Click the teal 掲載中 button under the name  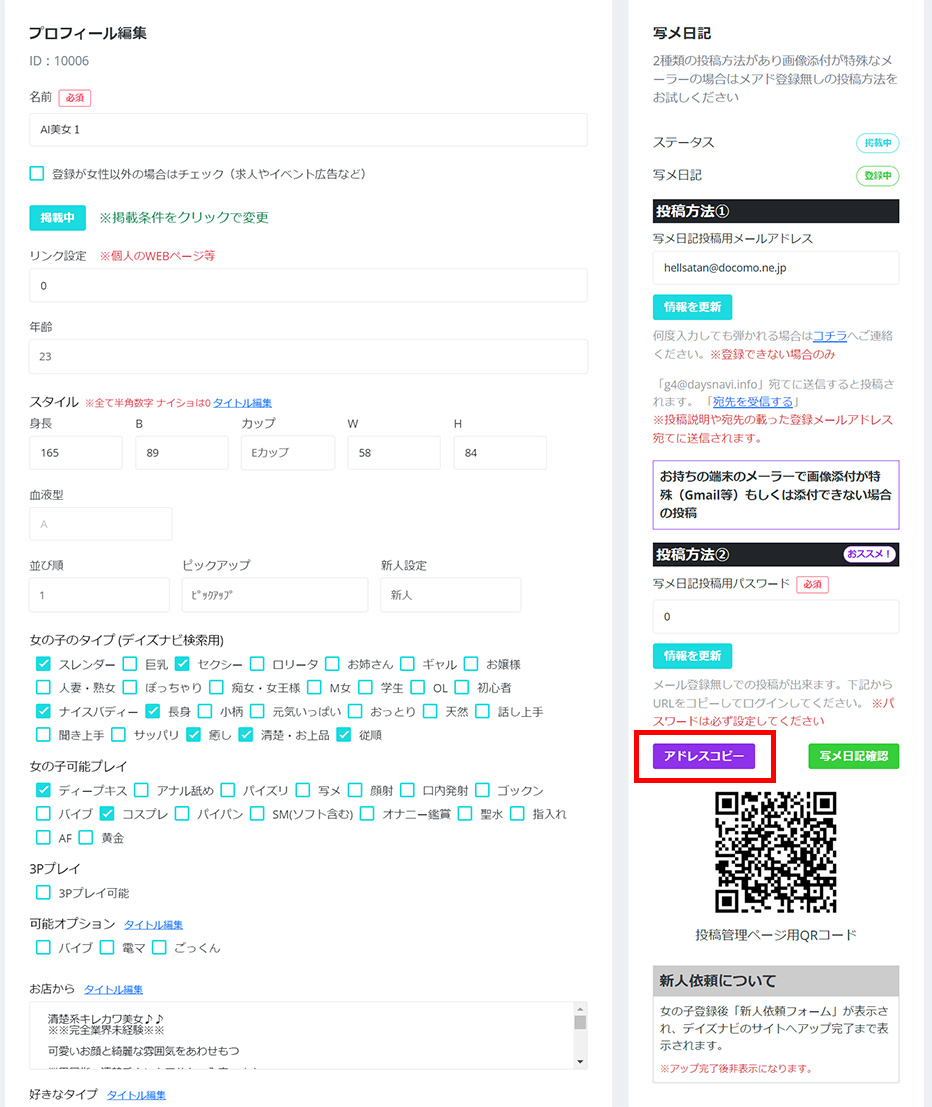[57, 218]
